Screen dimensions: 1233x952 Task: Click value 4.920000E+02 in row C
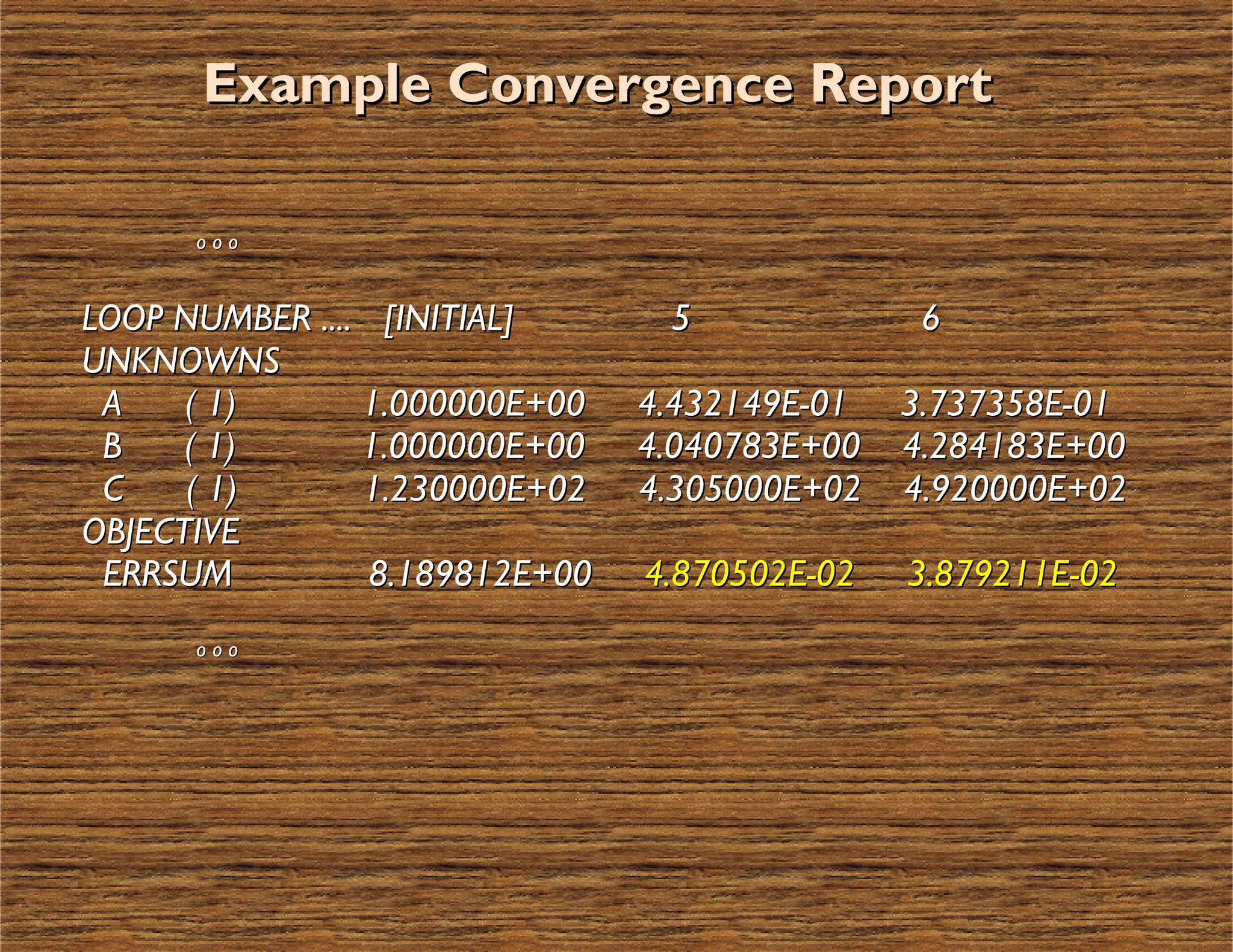(x=1015, y=488)
